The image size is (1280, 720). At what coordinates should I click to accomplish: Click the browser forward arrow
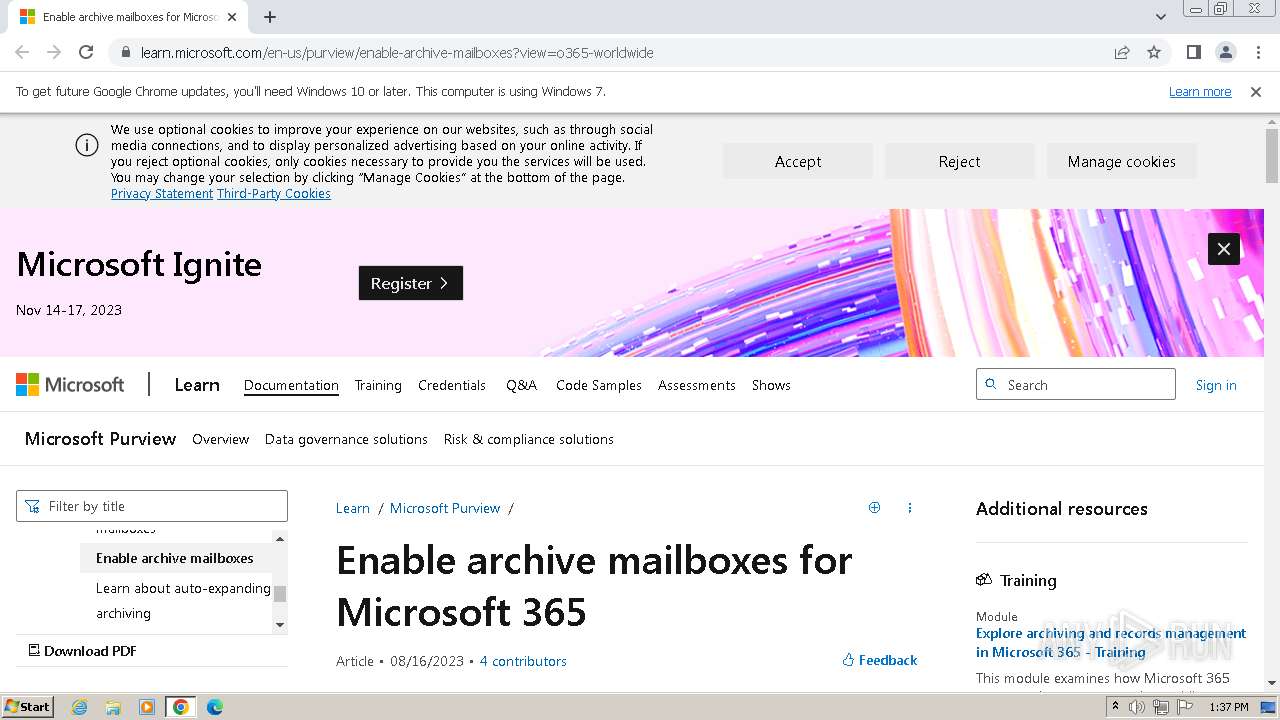[54, 52]
